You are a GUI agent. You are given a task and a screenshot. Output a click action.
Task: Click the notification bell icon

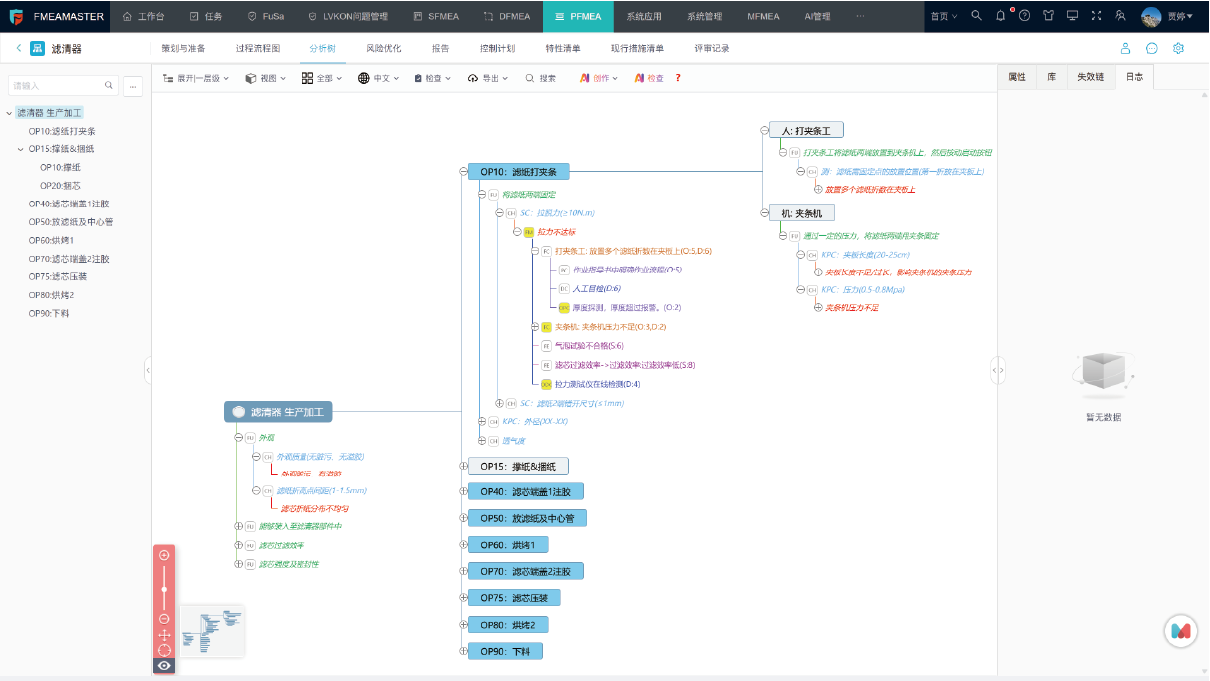coord(1001,16)
